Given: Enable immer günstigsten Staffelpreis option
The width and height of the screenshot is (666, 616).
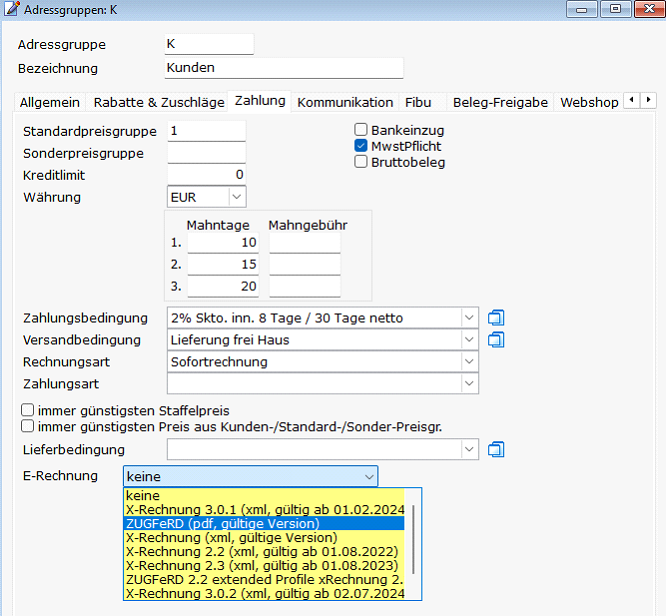Looking at the screenshot, I should pos(28,410).
